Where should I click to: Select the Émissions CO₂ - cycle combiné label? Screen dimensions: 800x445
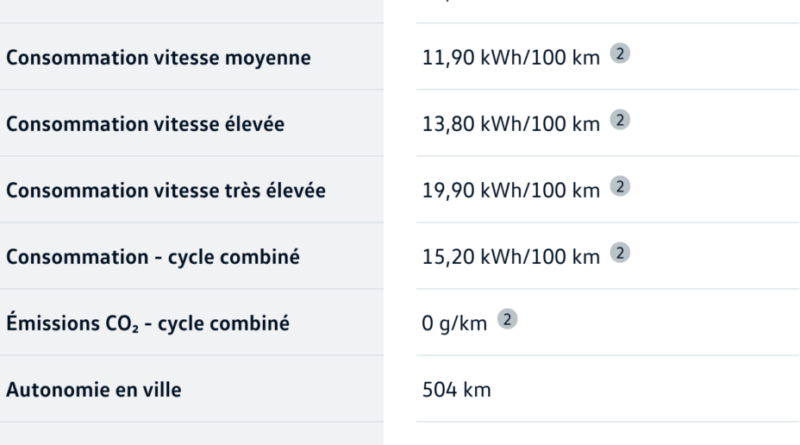click(147, 324)
